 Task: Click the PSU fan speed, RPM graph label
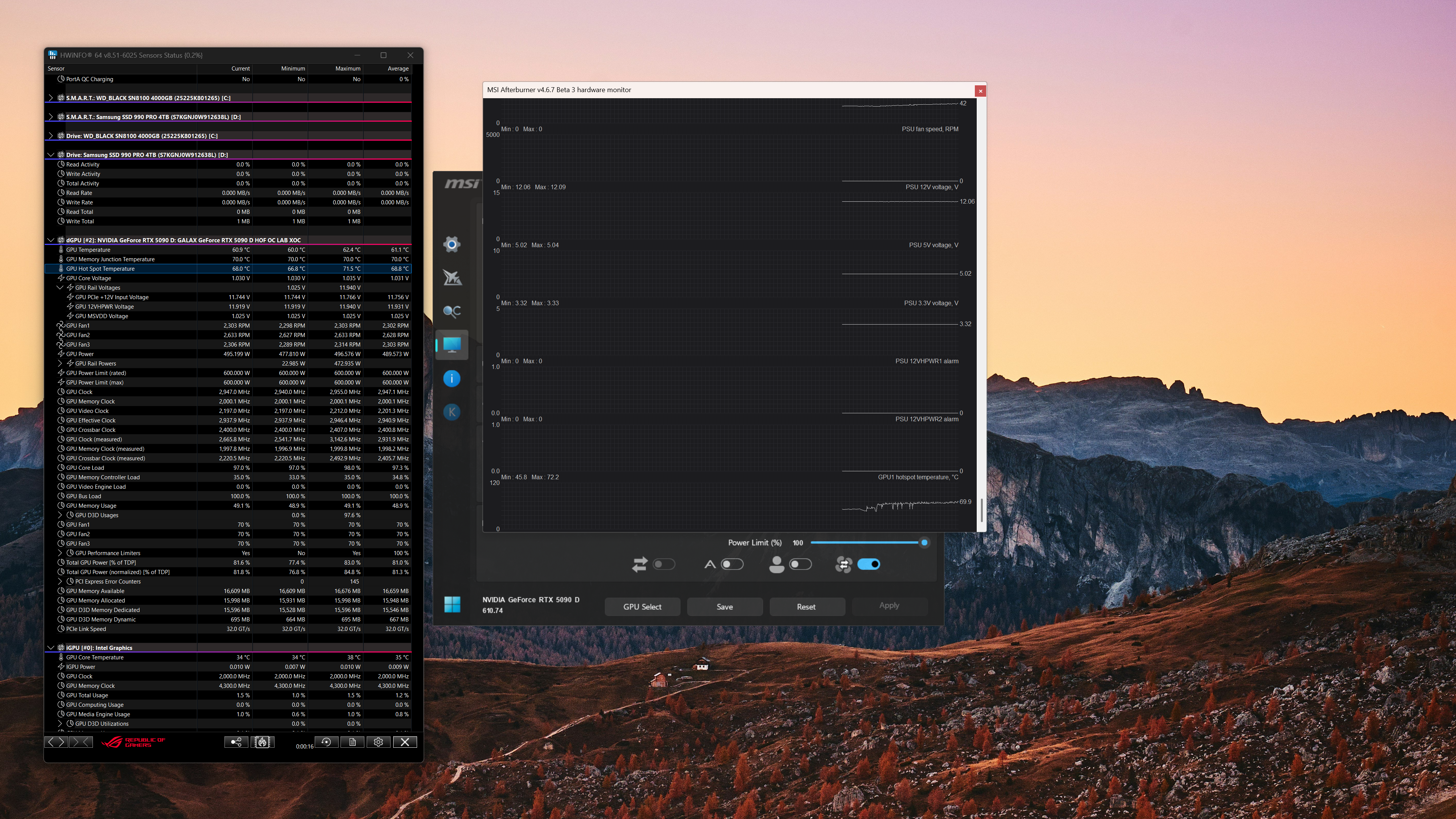point(930,129)
